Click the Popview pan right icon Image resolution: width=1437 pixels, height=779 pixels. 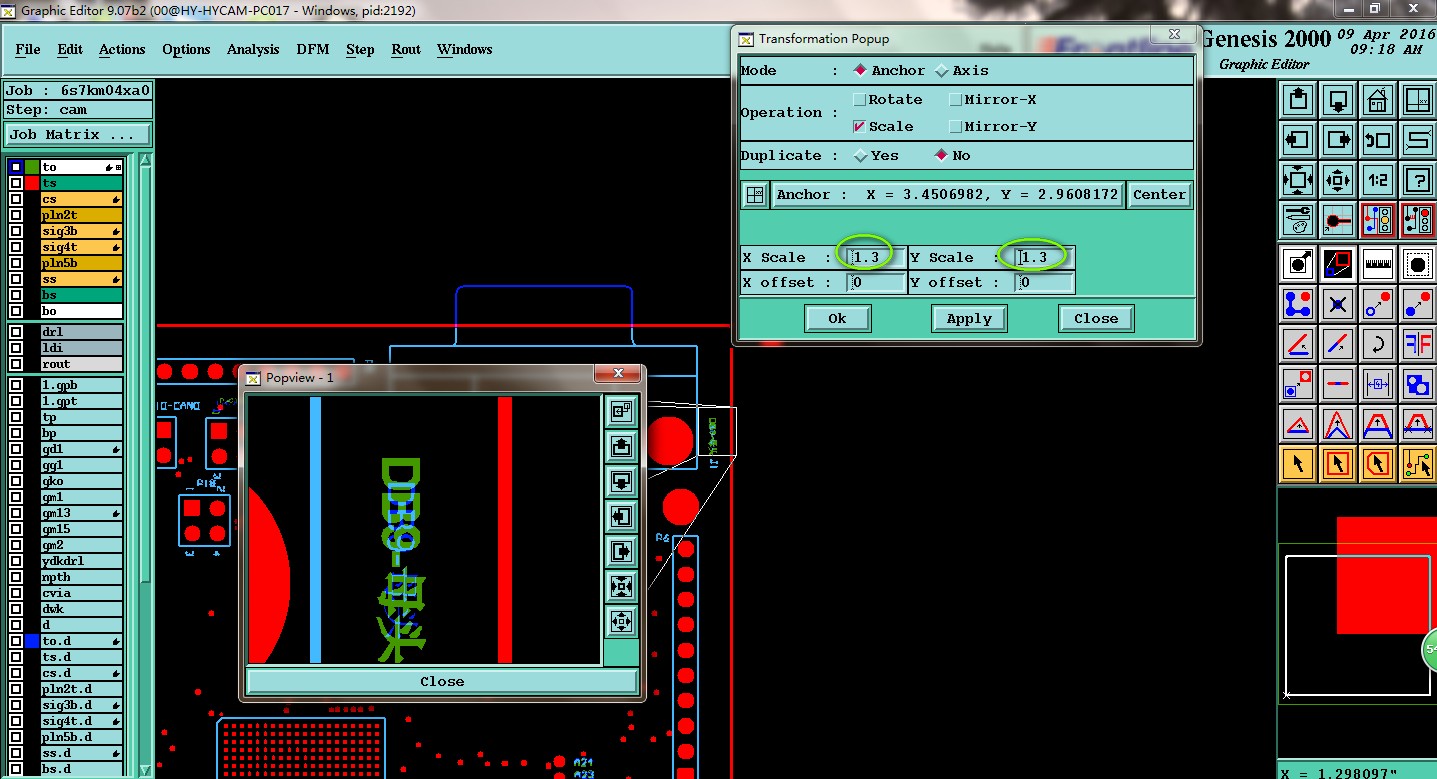coord(621,552)
